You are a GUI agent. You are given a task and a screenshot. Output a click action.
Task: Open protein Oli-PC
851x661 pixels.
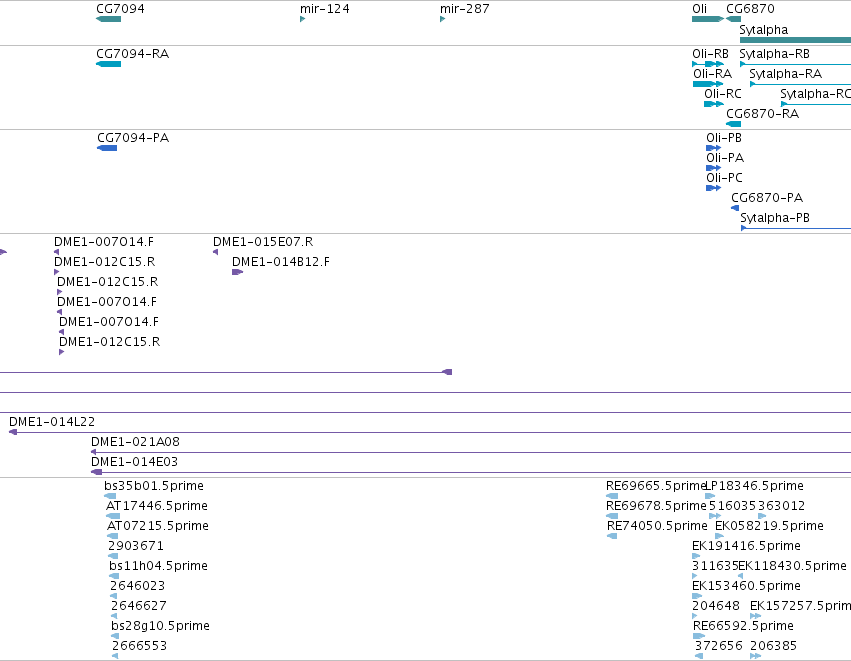[x=714, y=188]
